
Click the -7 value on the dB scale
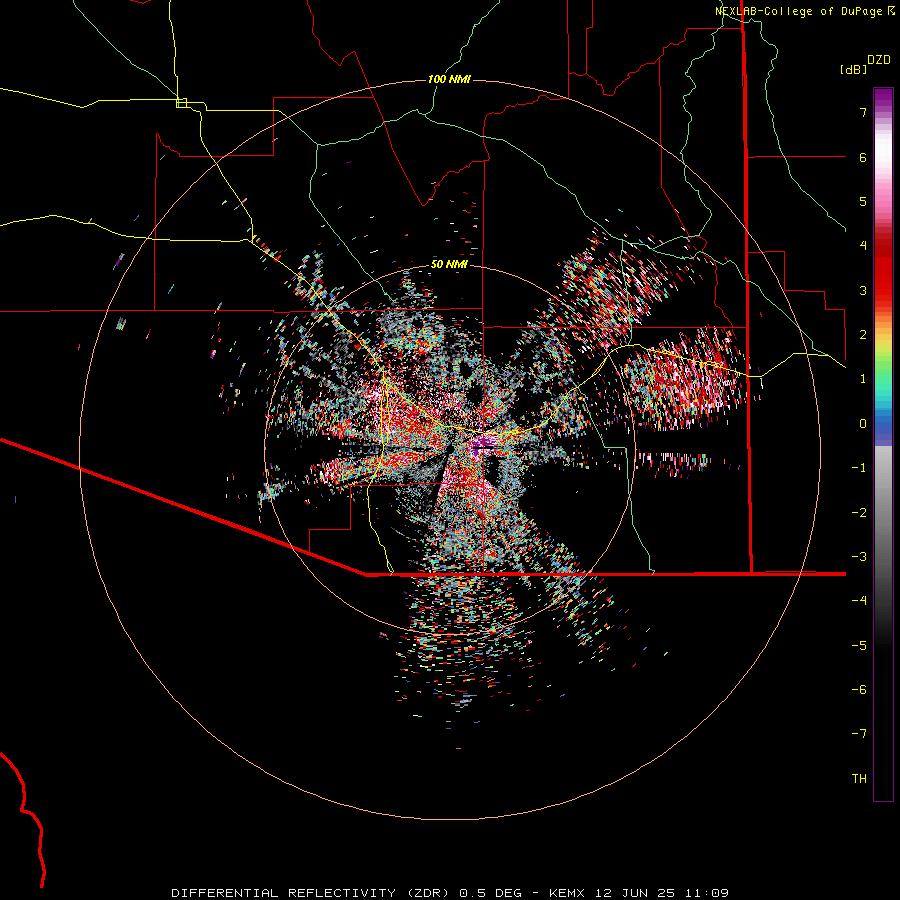click(x=859, y=734)
